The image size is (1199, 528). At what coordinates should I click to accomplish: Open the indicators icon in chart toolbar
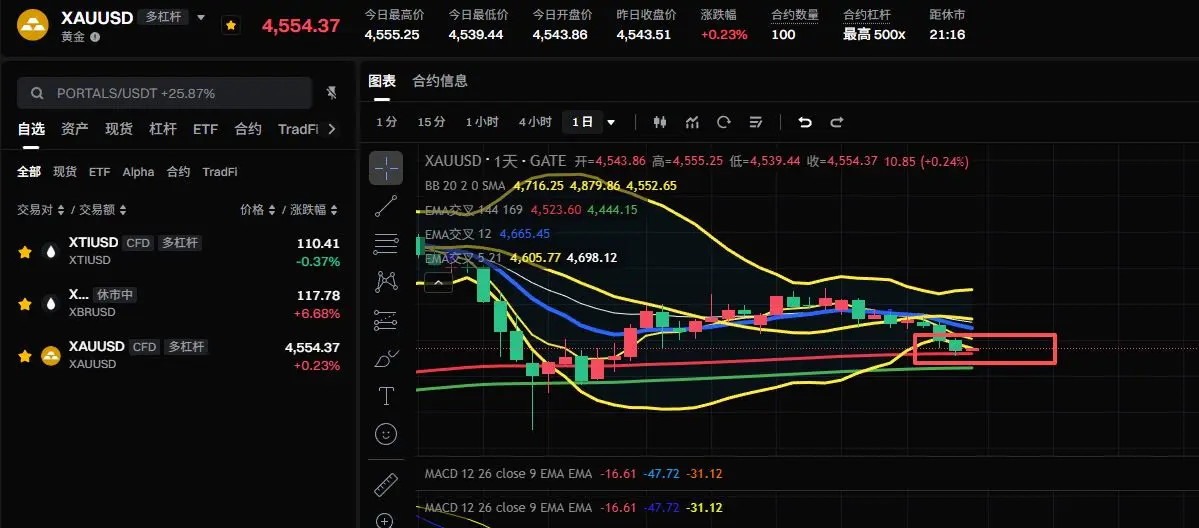click(x=693, y=122)
